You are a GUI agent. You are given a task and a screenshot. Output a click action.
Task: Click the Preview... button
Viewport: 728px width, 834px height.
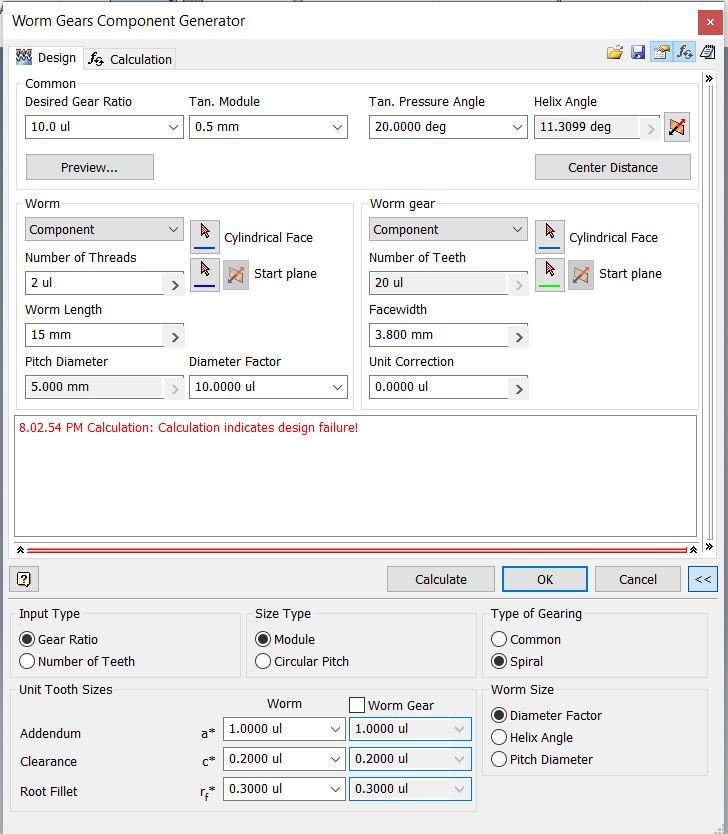[x=89, y=168]
